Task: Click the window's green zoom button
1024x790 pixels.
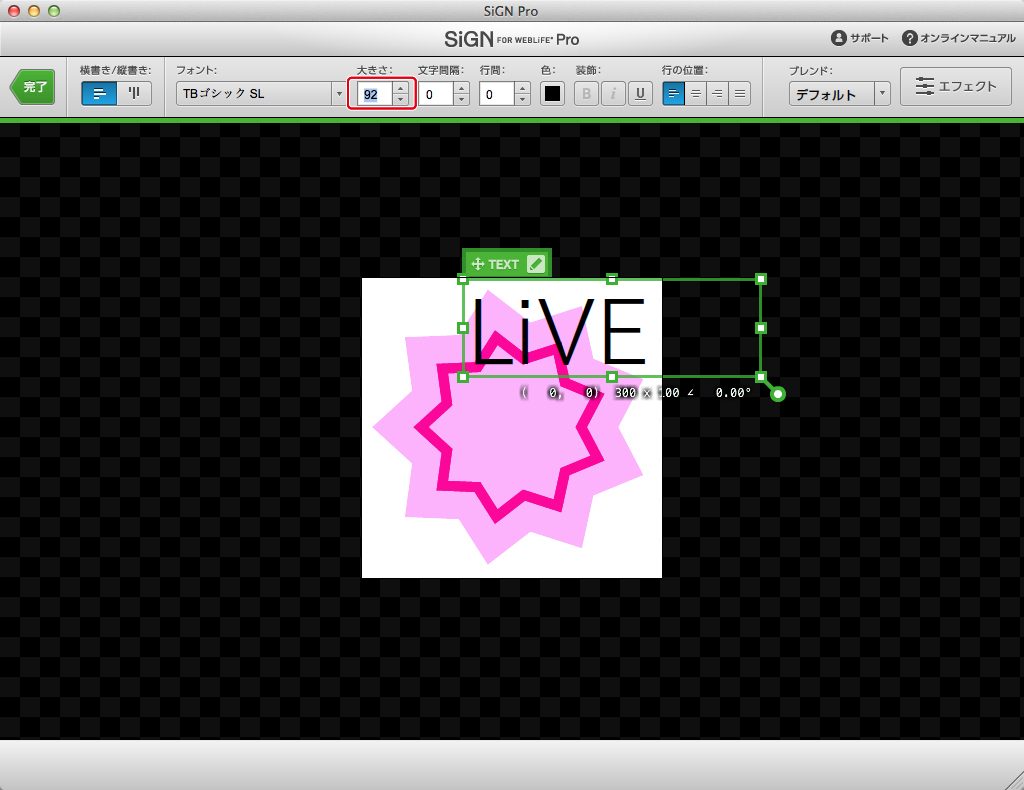Action: [54, 11]
